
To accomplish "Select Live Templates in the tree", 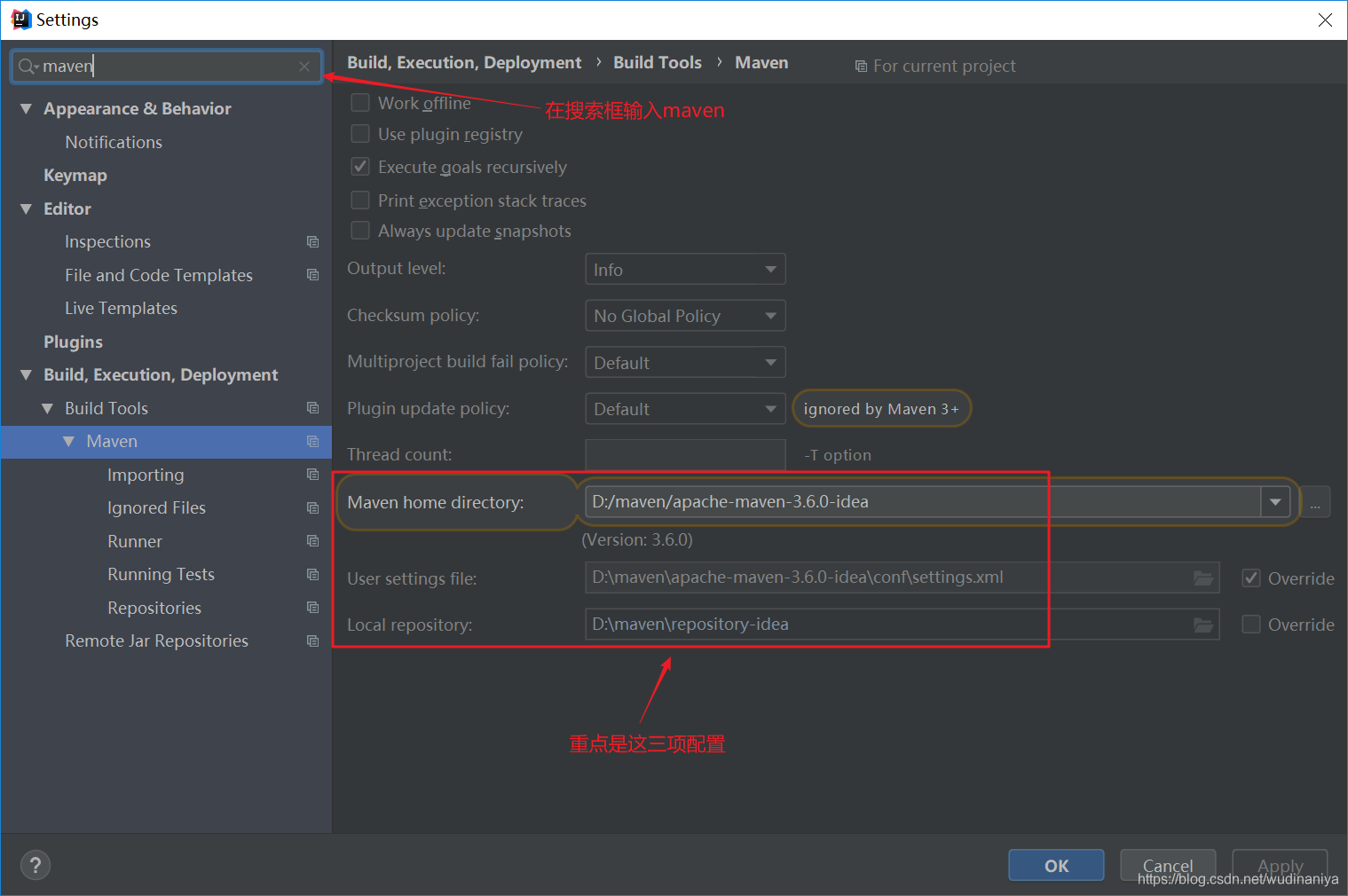I will [121, 309].
